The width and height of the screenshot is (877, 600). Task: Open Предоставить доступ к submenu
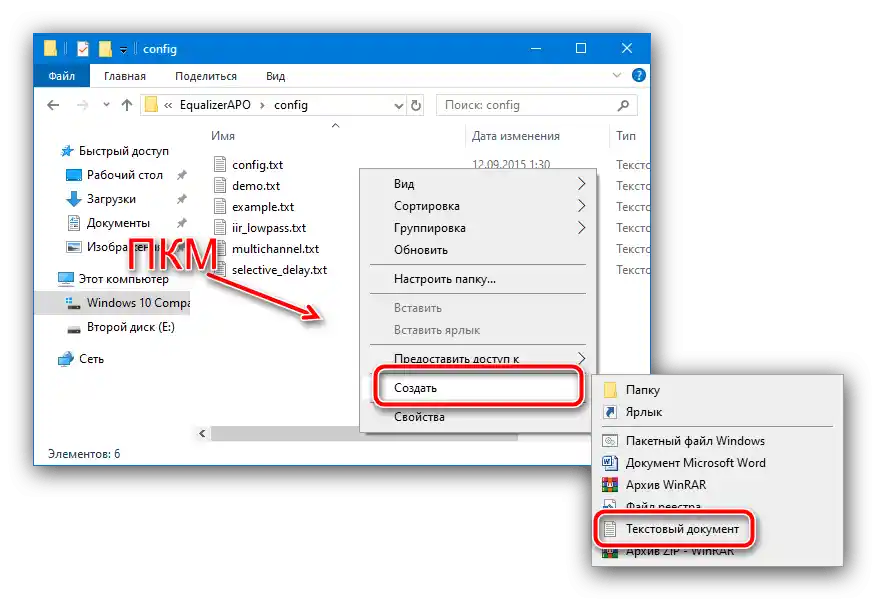coord(478,358)
